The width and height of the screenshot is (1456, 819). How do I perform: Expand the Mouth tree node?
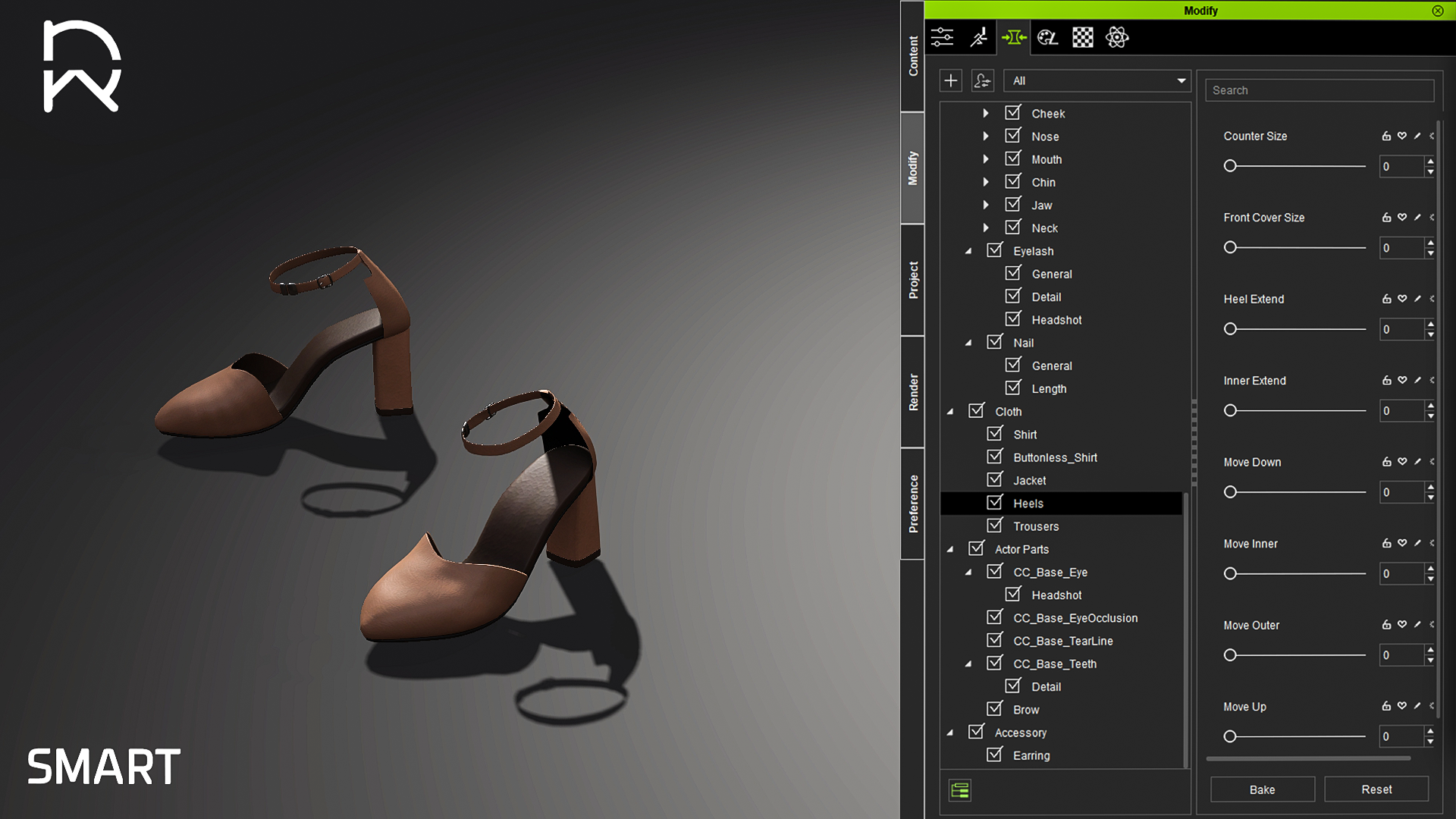click(986, 159)
